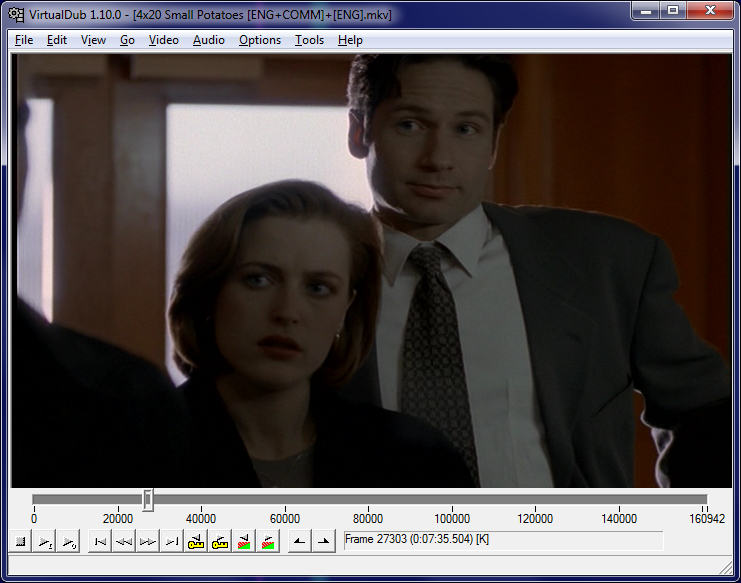The width and height of the screenshot is (741, 583).
Task: Open the Audio menu
Action: (208, 40)
